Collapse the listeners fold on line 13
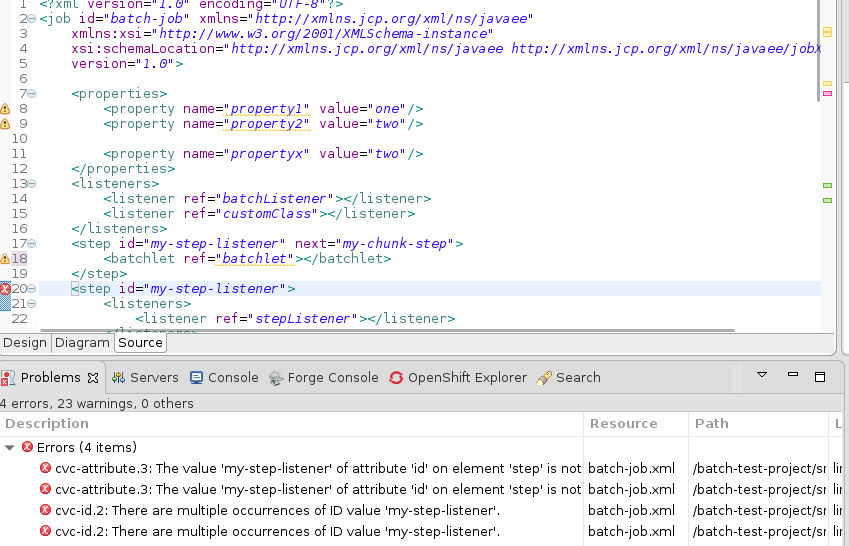This screenshot has width=849, height=546. (32, 184)
